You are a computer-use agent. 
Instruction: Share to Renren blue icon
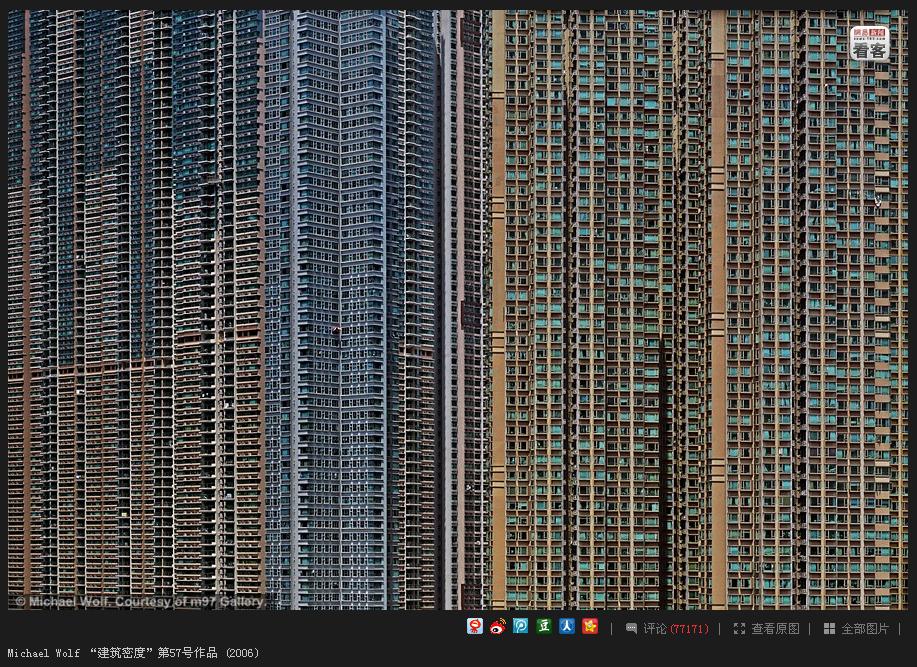click(x=567, y=627)
